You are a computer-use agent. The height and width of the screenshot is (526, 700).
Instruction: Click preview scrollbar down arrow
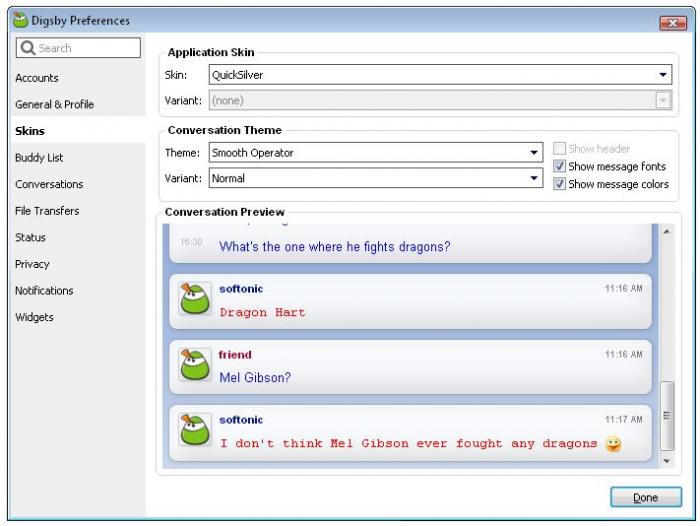pyautogui.click(x=667, y=461)
